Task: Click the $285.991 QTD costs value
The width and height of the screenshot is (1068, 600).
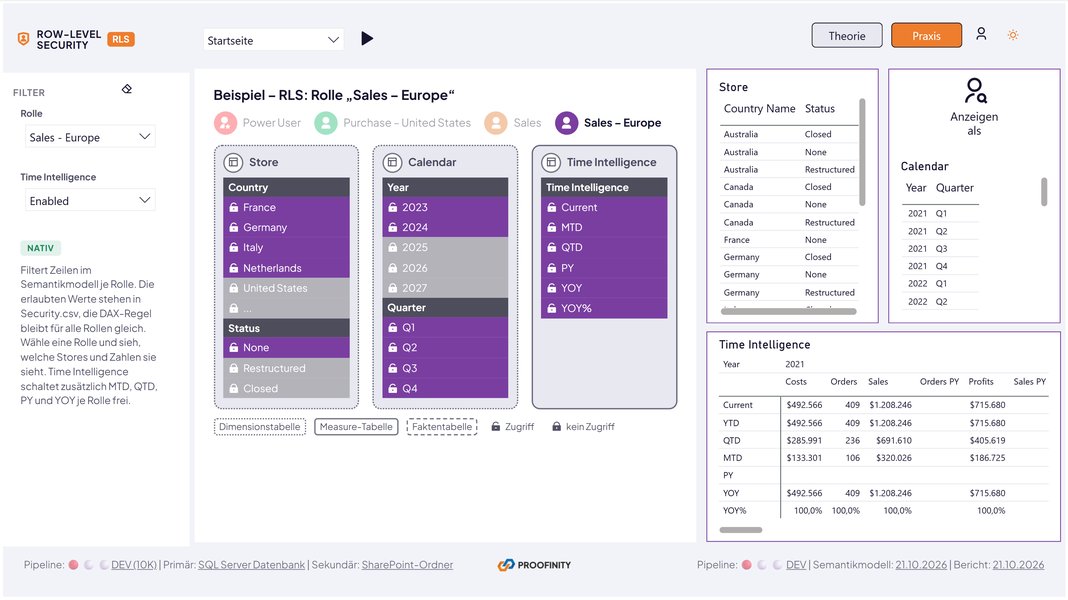Action: click(804, 441)
